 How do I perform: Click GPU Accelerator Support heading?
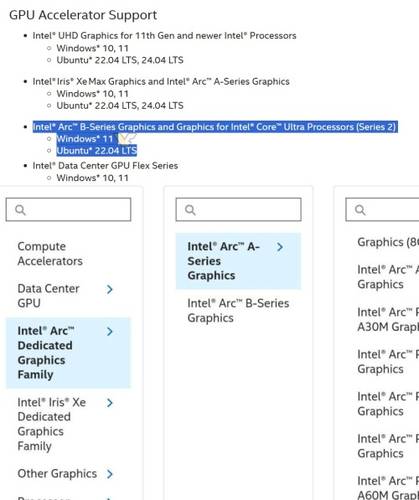(x=83, y=15)
